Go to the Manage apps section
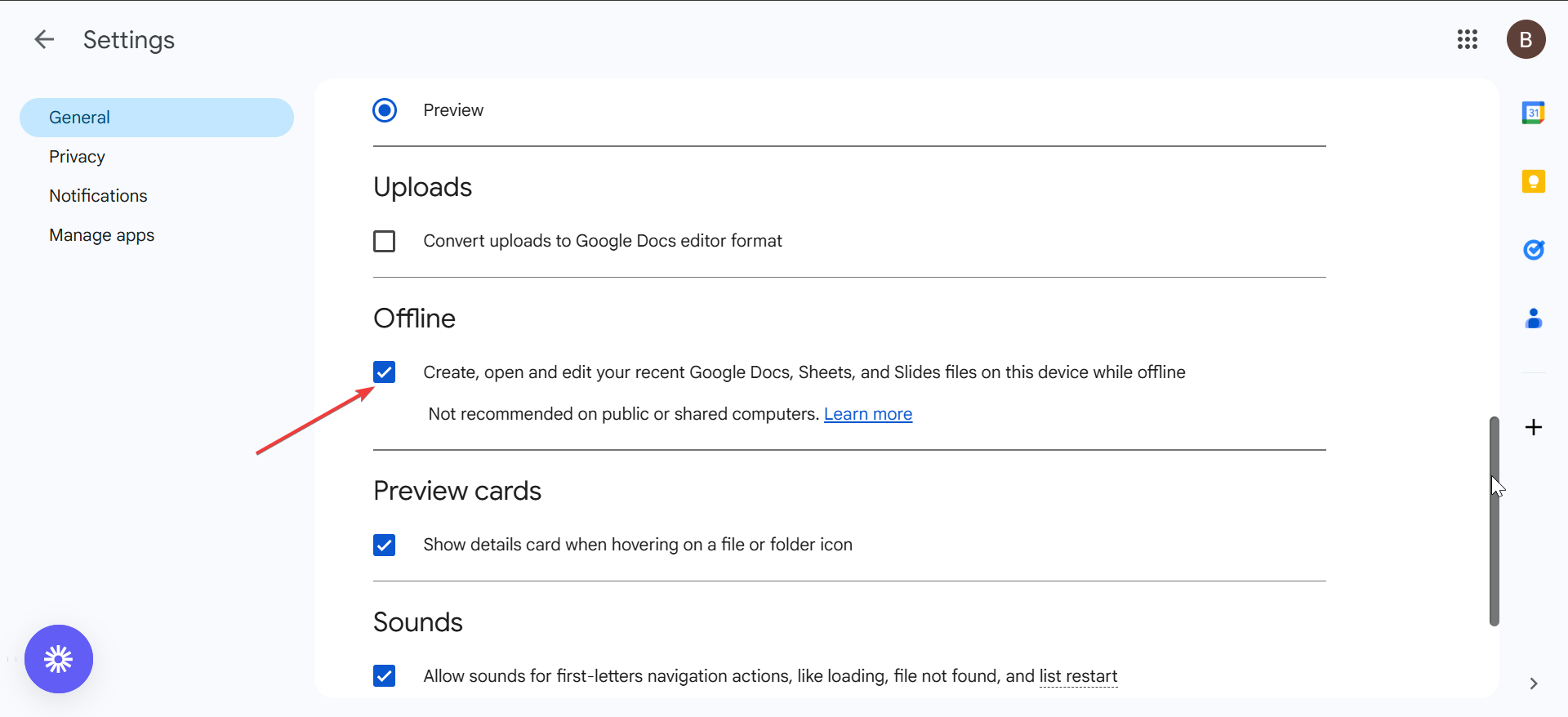1568x717 pixels. coord(101,235)
